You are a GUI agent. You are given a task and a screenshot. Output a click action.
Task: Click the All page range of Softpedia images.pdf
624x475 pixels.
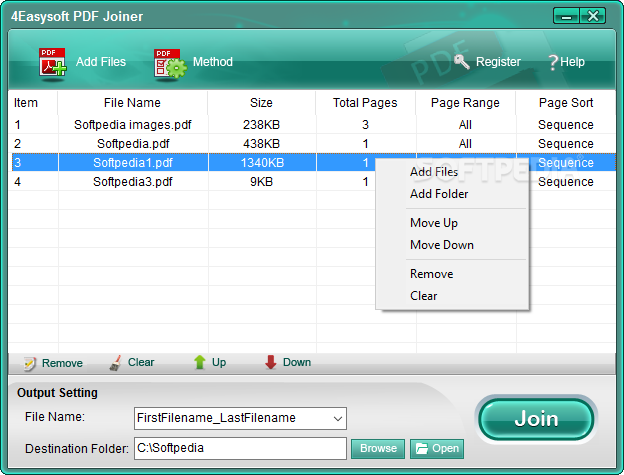[x=465, y=125]
